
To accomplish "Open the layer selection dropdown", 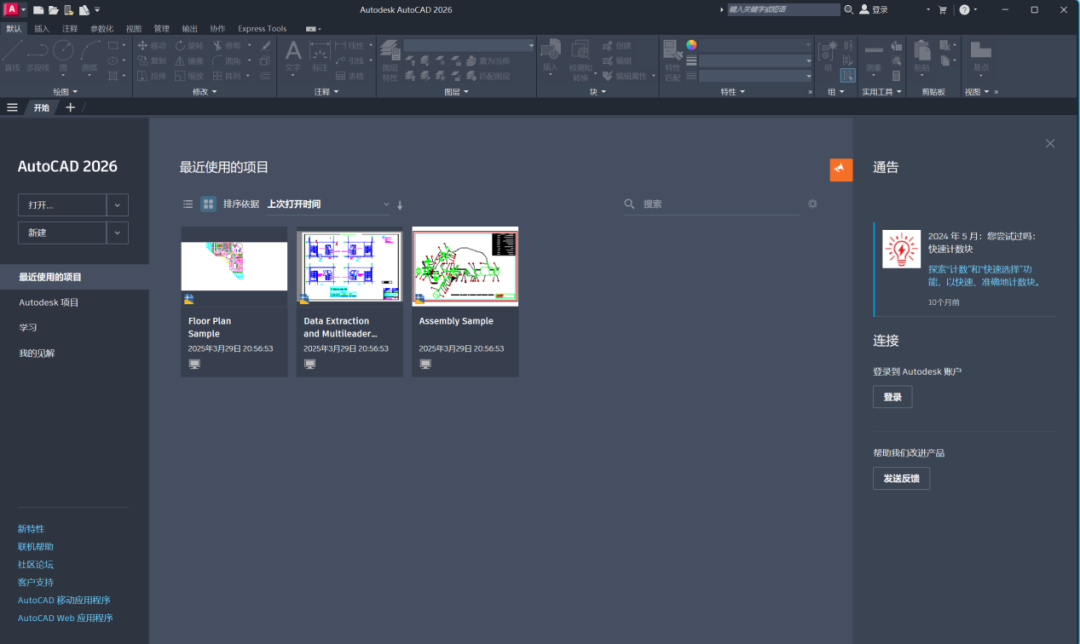I will pos(469,45).
